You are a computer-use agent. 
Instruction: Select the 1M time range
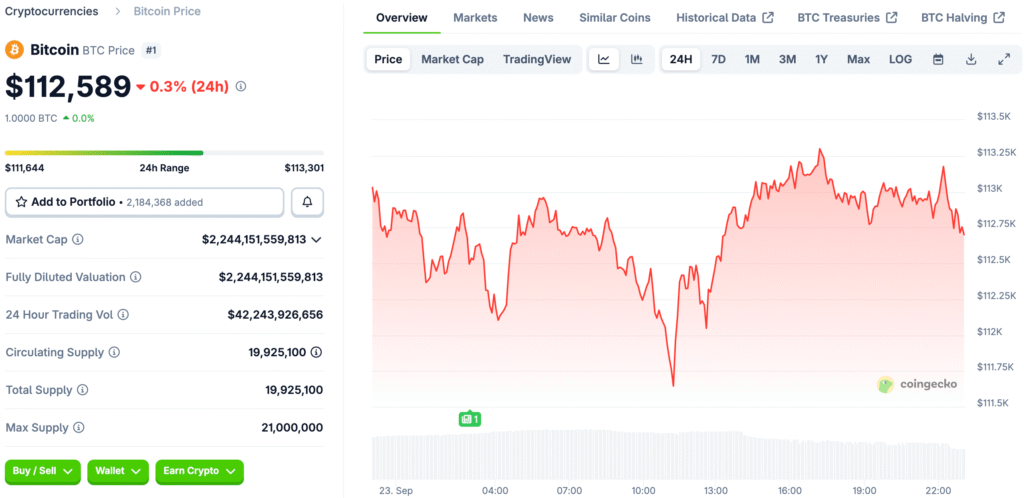coord(752,59)
